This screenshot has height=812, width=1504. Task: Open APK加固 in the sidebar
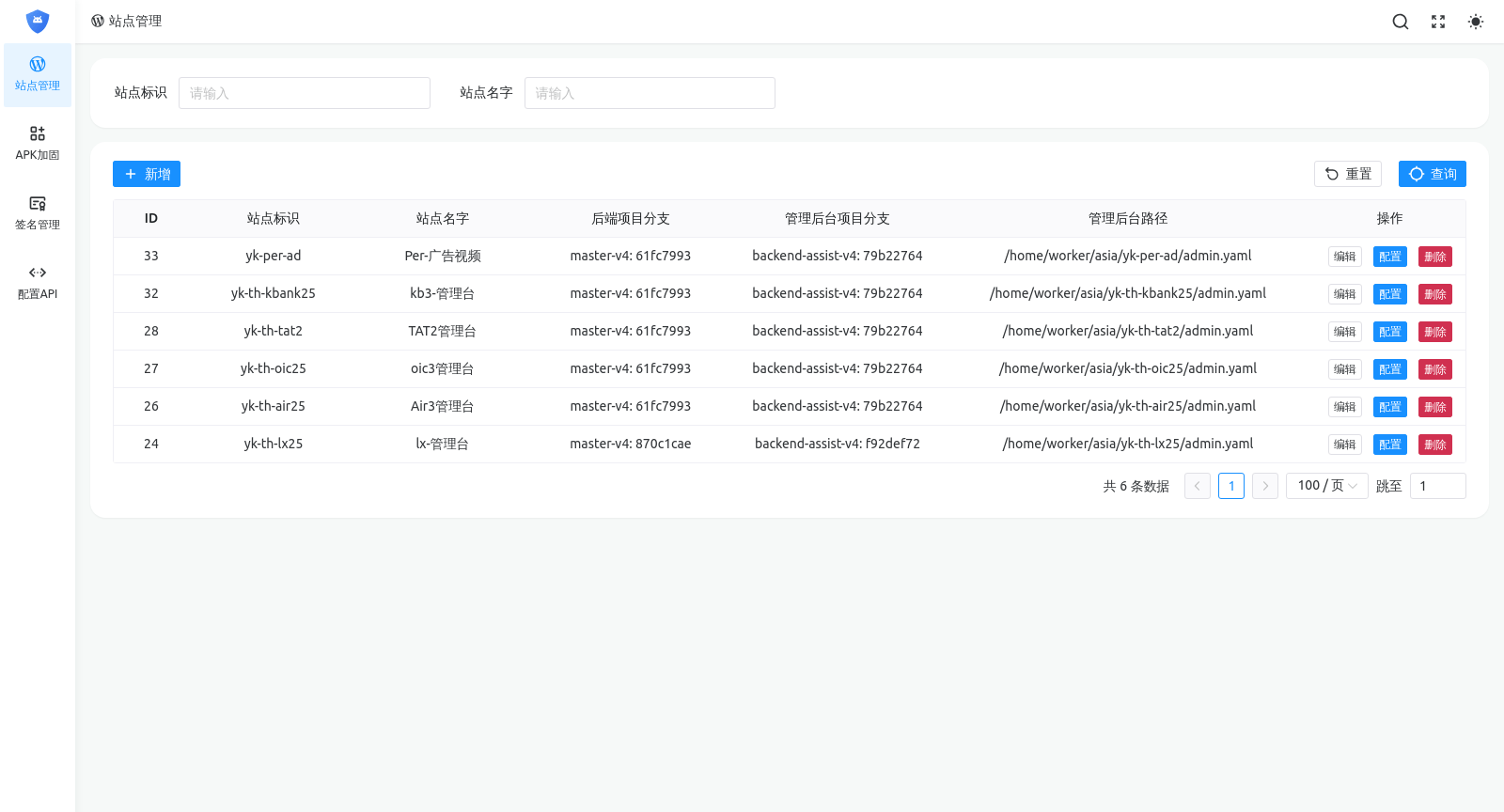pyautogui.click(x=38, y=144)
